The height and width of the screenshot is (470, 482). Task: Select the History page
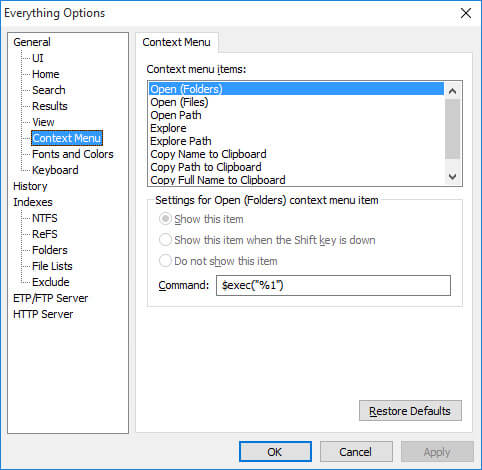pyautogui.click(x=30, y=186)
